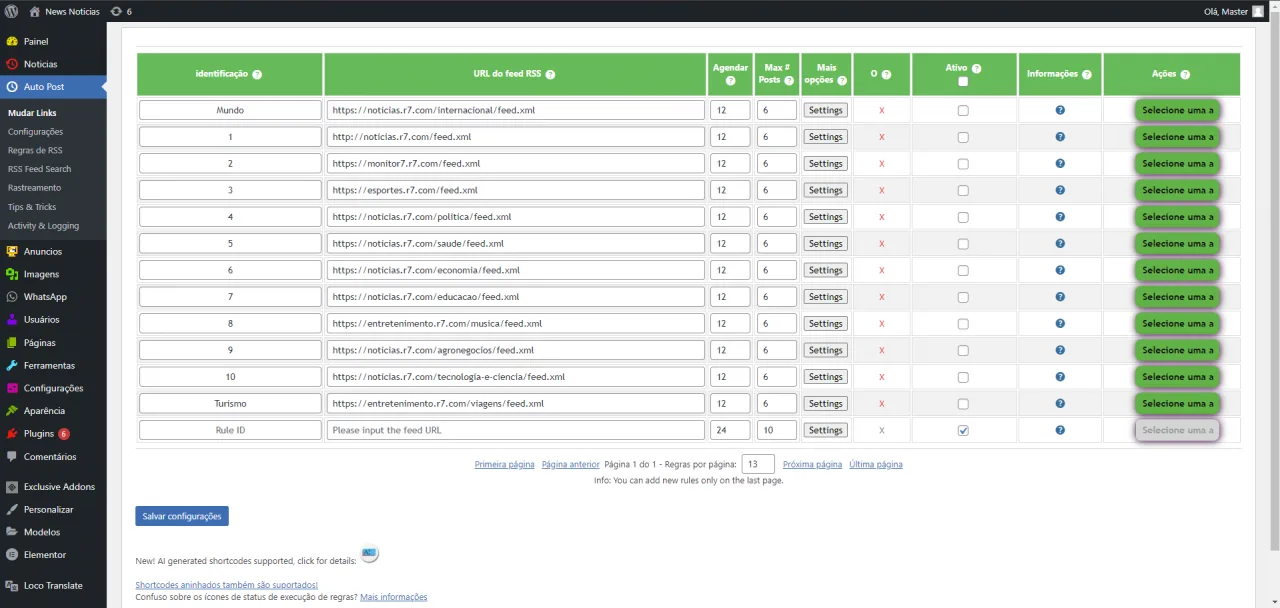Screen dimensions: 1280x608
Task: Enable Ativo checkbox for rule 10
Action: (963, 377)
